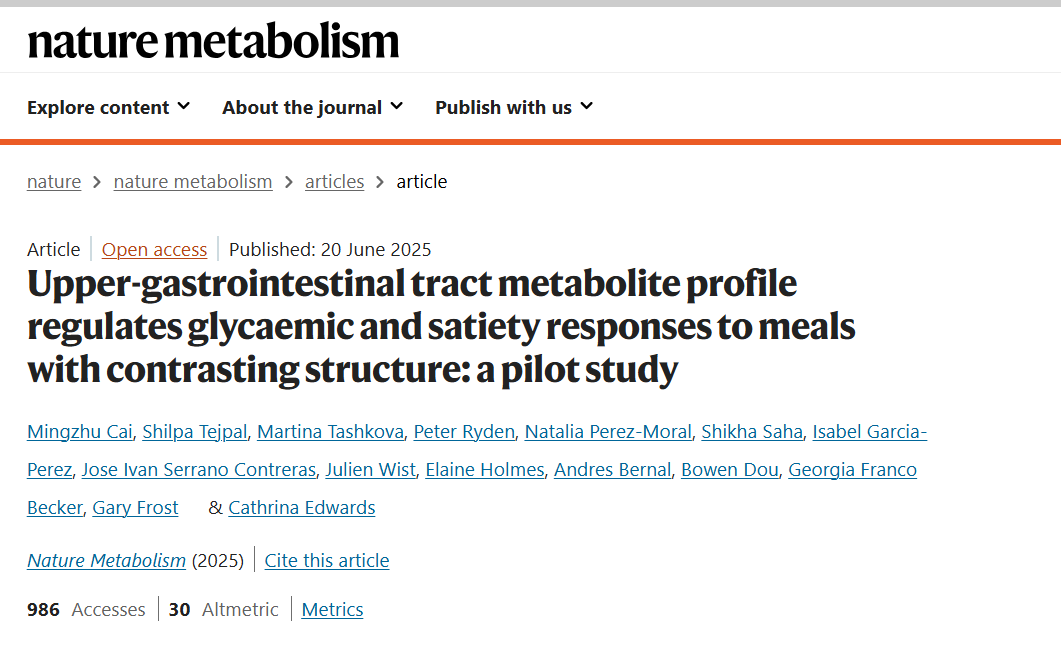This screenshot has height=651, width=1061.
Task: Click author Natalia Perez-Moral
Action: click(x=608, y=432)
